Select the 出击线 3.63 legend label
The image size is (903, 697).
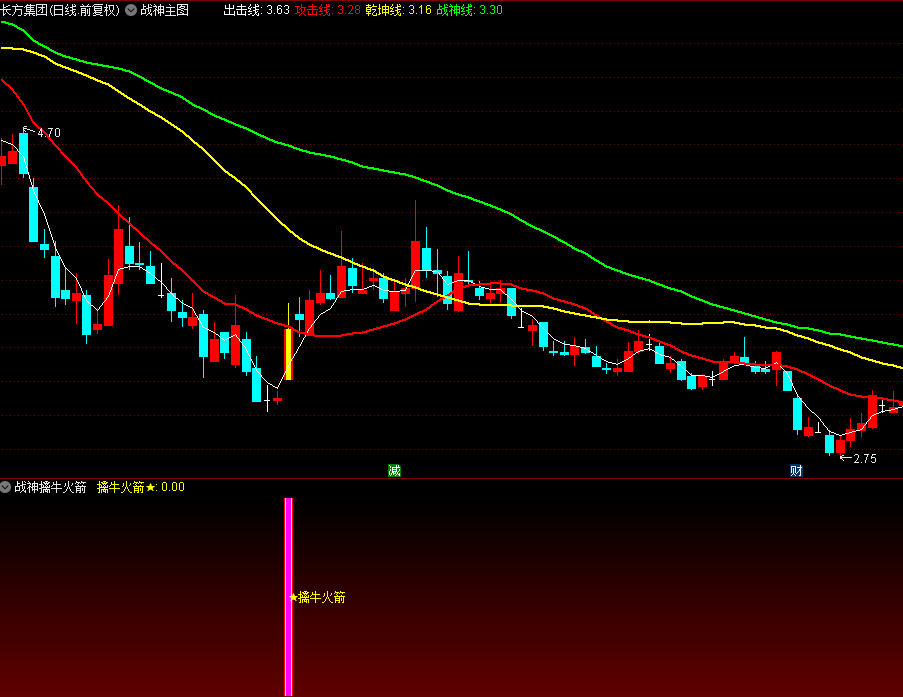256,10
